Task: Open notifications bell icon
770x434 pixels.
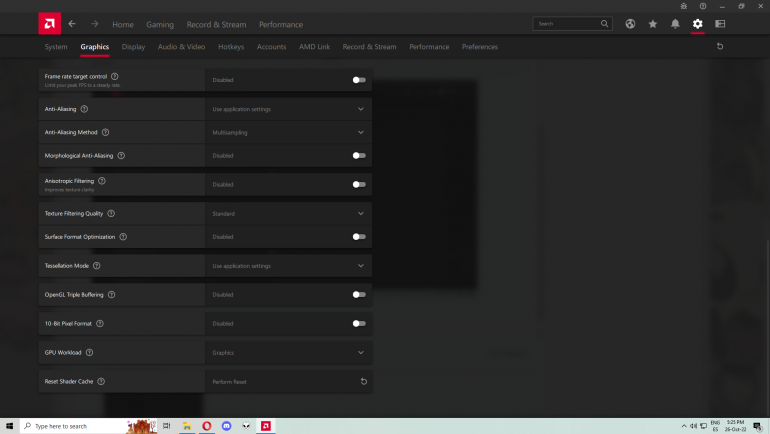Action: [x=675, y=24]
